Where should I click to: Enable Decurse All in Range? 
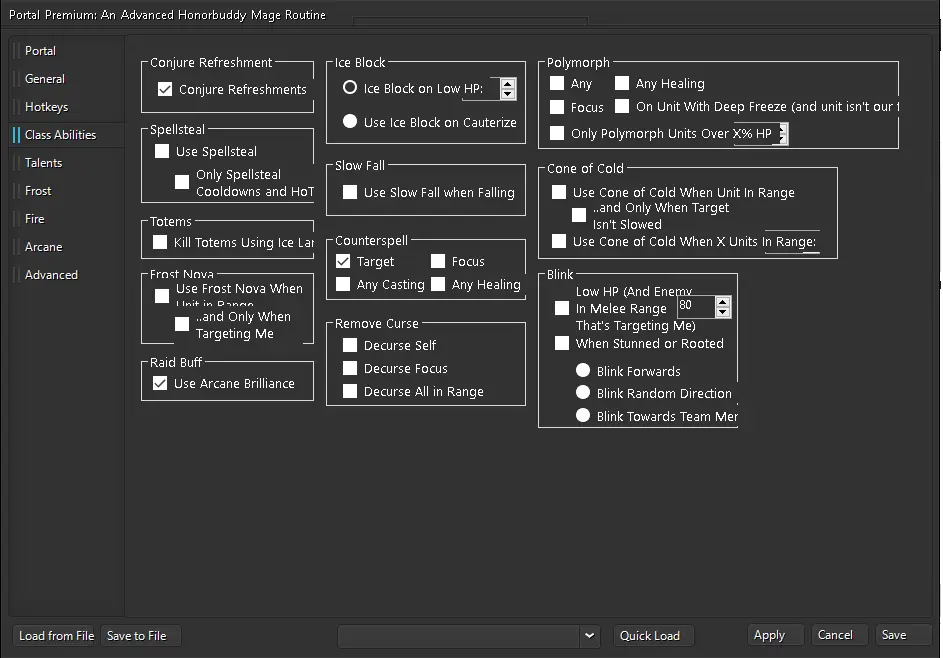[350, 391]
